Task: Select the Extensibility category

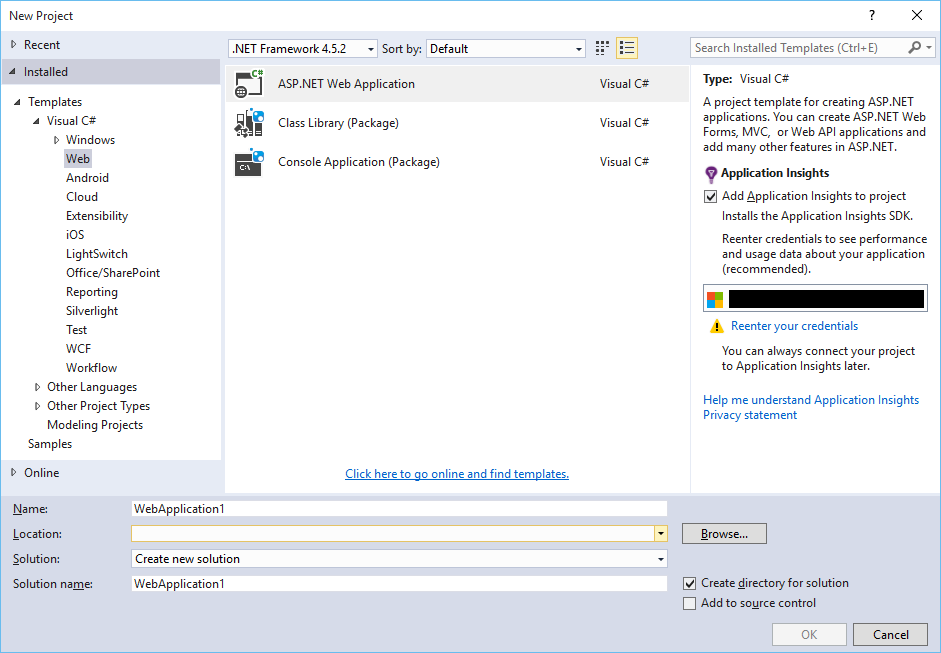Action: [x=97, y=216]
